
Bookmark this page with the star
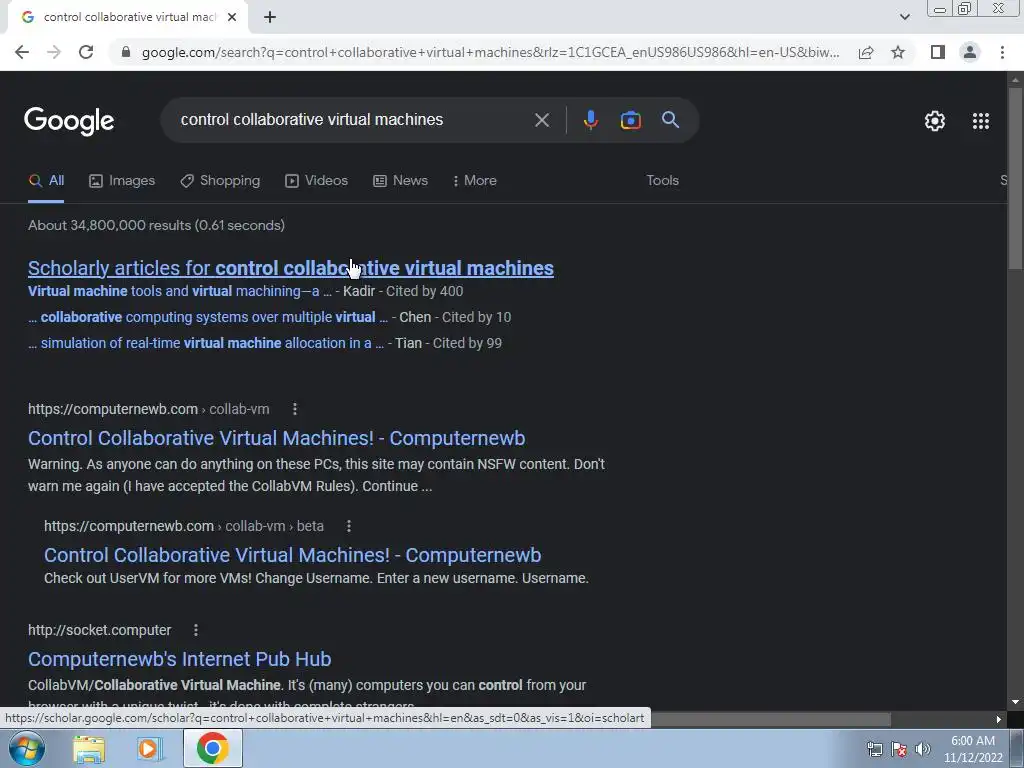[x=898, y=52]
